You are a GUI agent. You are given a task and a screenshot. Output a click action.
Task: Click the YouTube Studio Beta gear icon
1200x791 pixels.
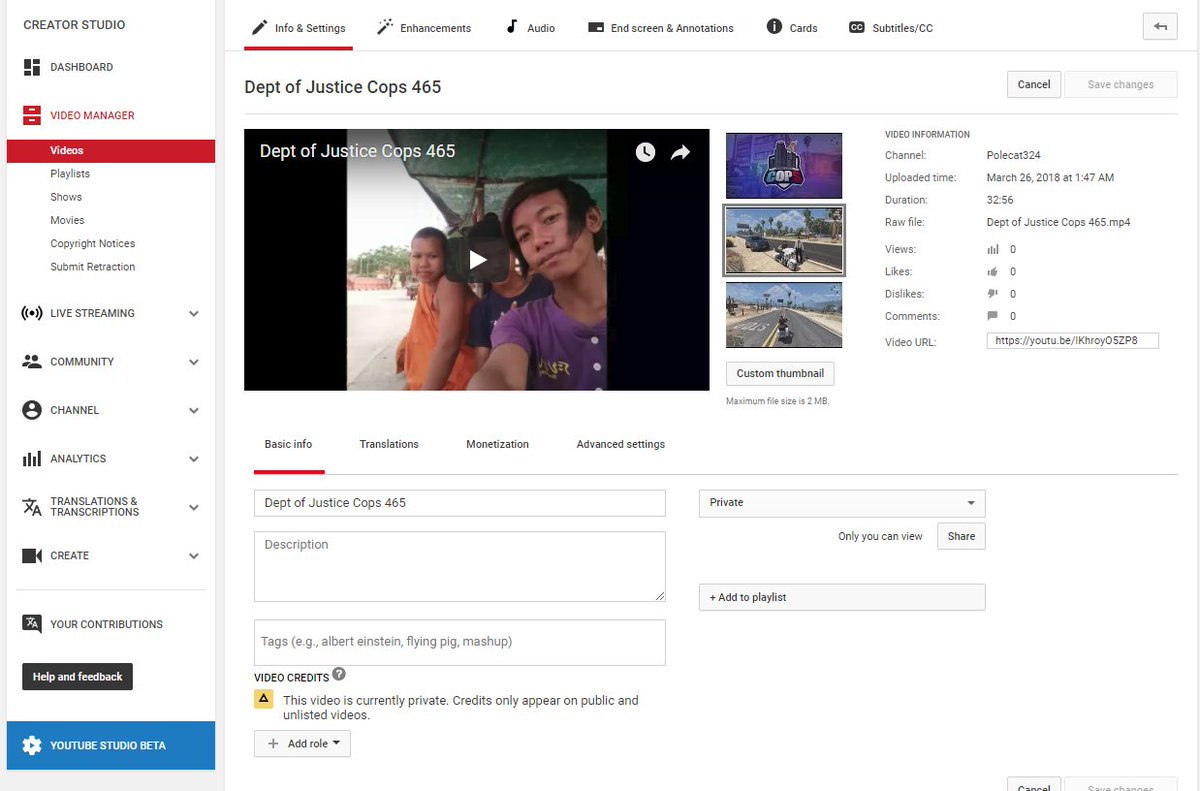(x=32, y=745)
